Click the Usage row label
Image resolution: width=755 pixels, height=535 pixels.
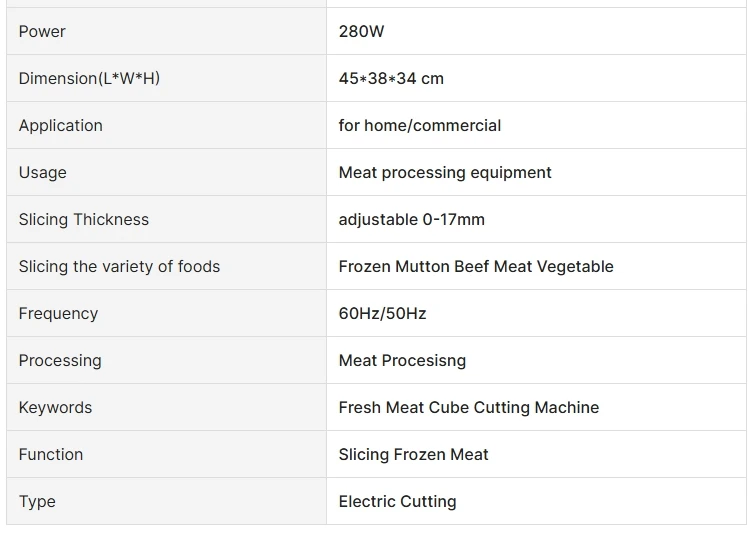pyautogui.click(x=42, y=172)
